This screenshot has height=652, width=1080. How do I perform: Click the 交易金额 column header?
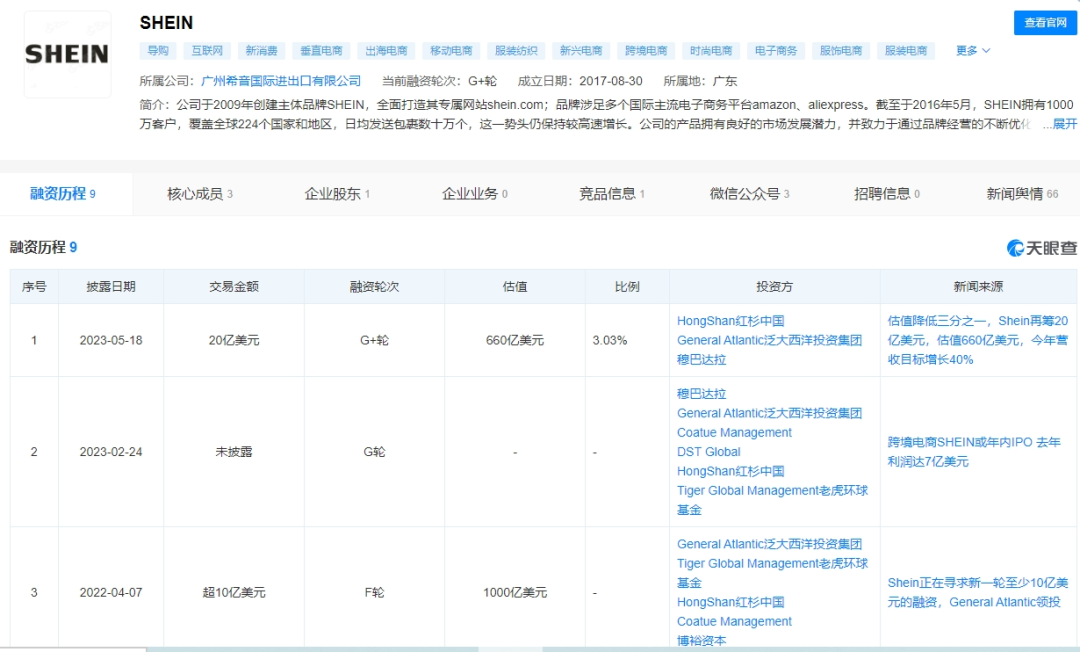click(233, 286)
